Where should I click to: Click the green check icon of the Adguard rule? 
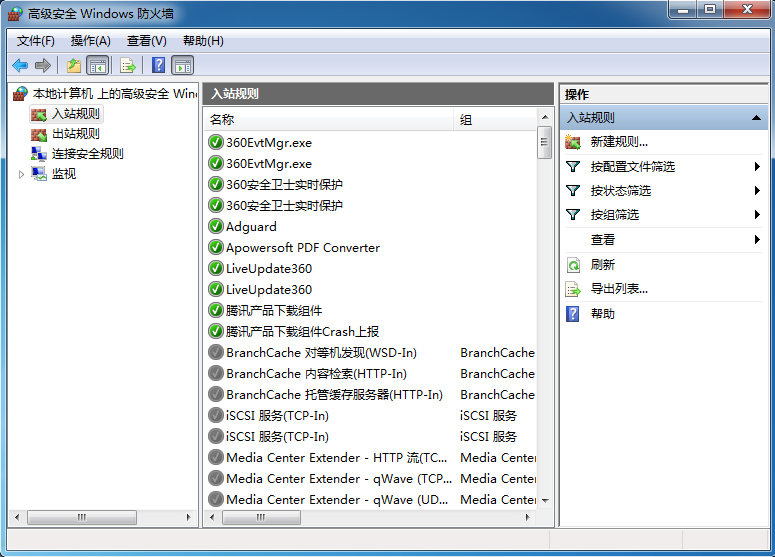[x=215, y=226]
